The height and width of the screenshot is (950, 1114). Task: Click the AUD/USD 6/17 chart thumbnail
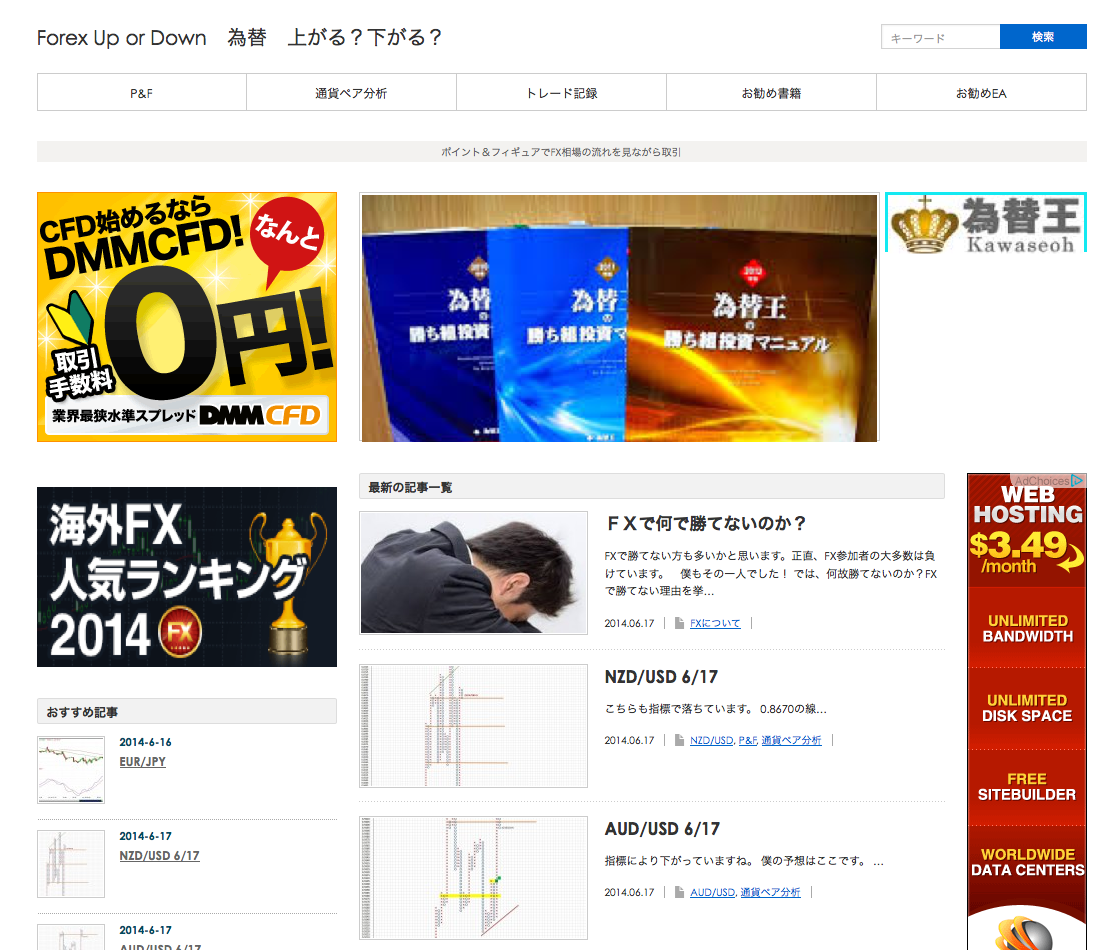[x=473, y=878]
